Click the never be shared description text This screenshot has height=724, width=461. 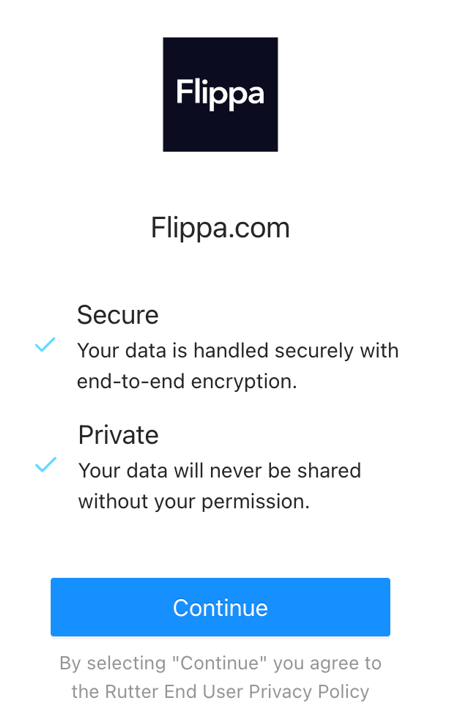pyautogui.click(x=220, y=486)
